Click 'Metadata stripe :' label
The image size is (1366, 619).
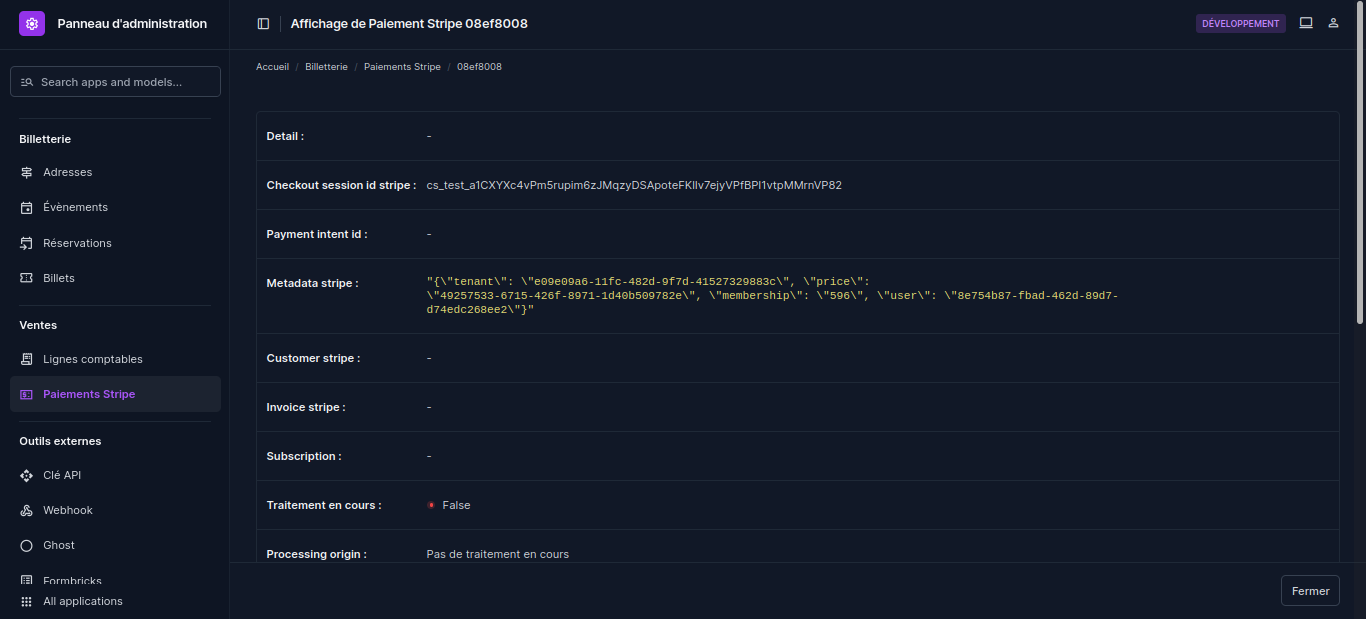coord(312,283)
